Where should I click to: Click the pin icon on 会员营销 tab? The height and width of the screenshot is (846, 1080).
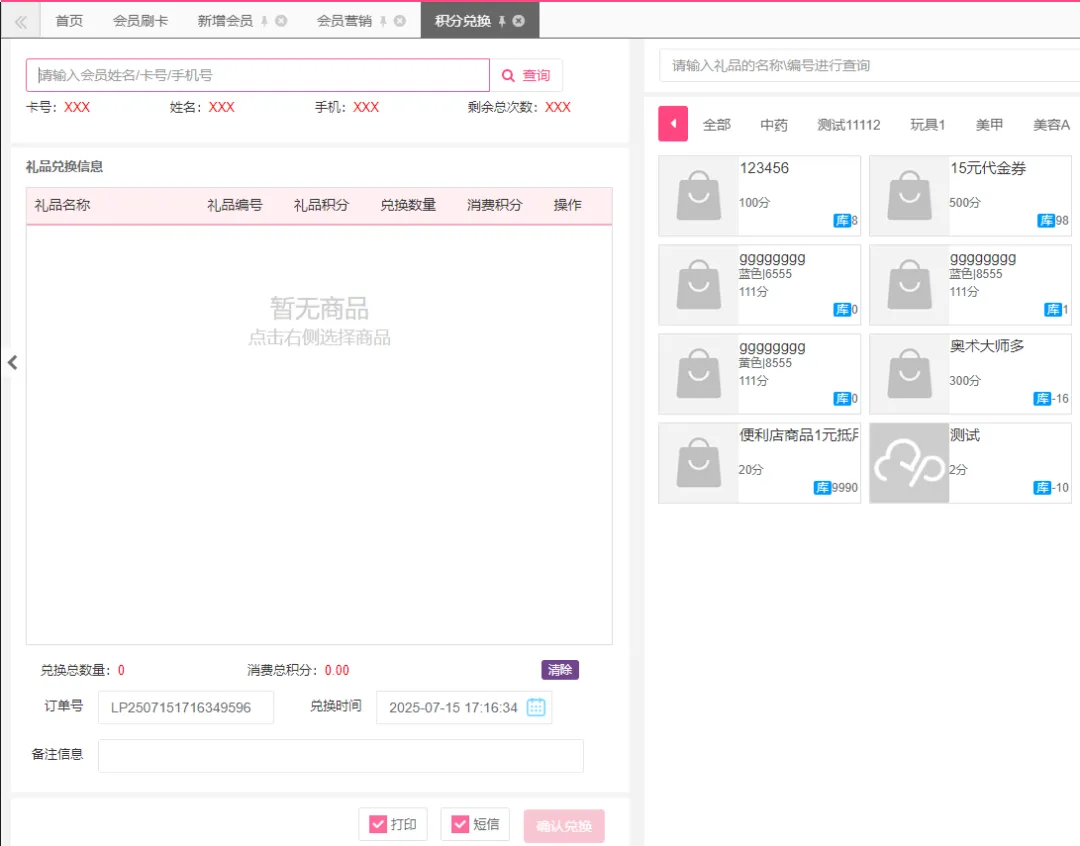point(383,20)
